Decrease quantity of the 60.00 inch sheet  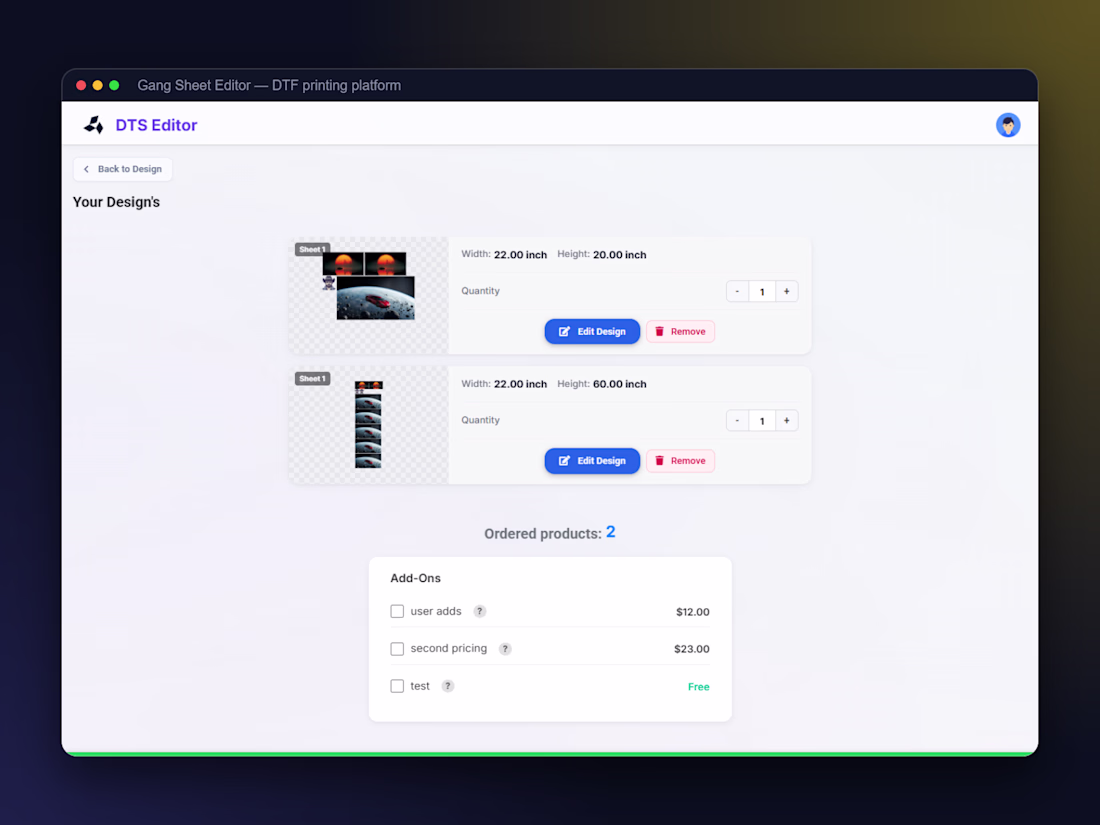(x=737, y=420)
